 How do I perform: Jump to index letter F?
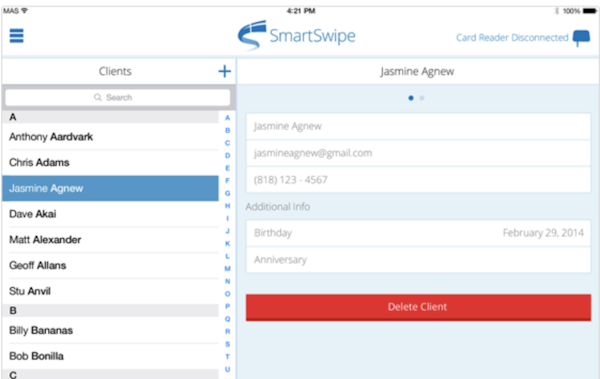227,181
